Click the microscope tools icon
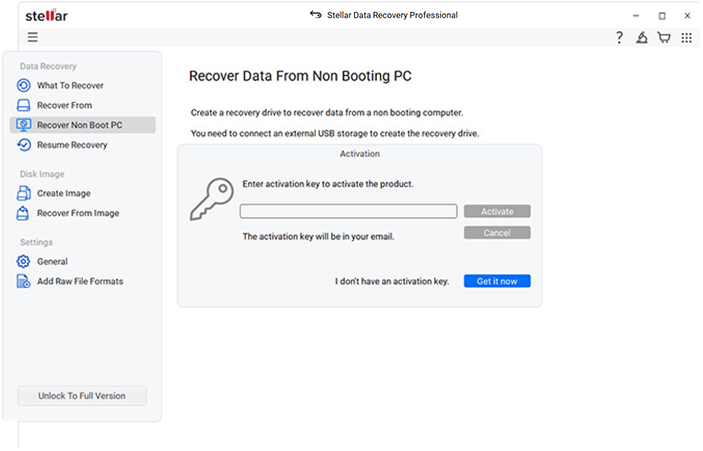Image resolution: width=703 pixels, height=451 pixels. [x=642, y=38]
